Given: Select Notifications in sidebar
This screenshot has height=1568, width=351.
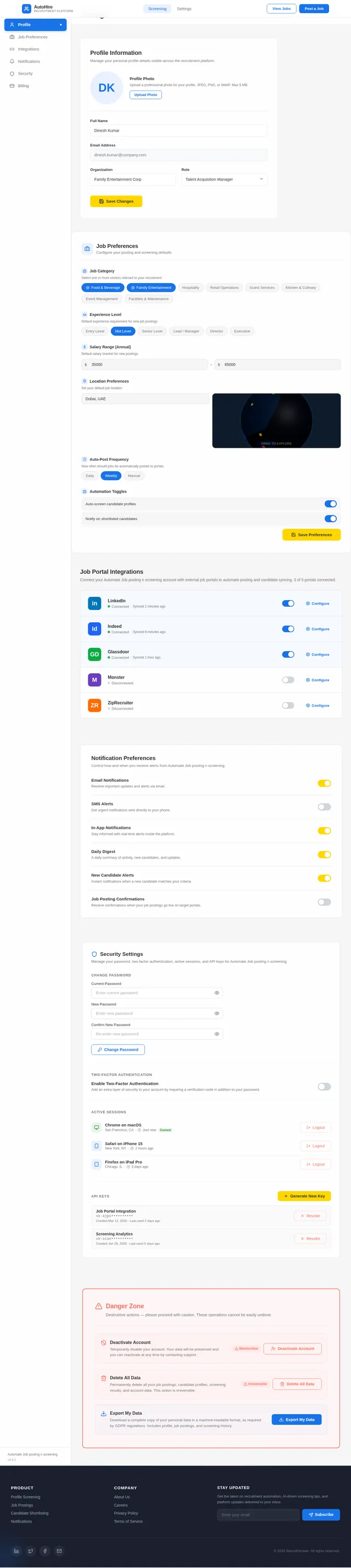Looking at the screenshot, I should click(35, 61).
